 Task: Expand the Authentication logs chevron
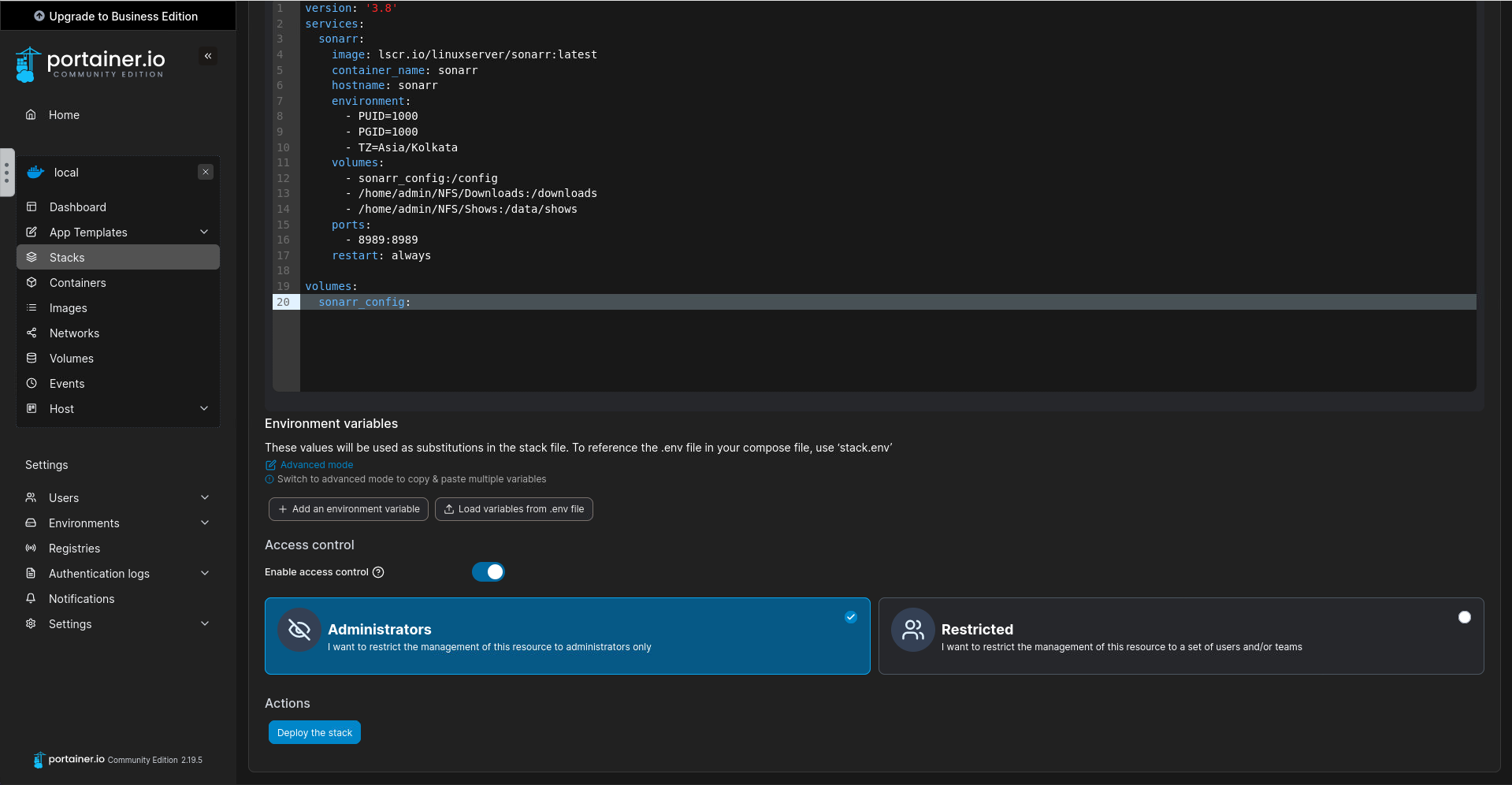[x=205, y=574]
